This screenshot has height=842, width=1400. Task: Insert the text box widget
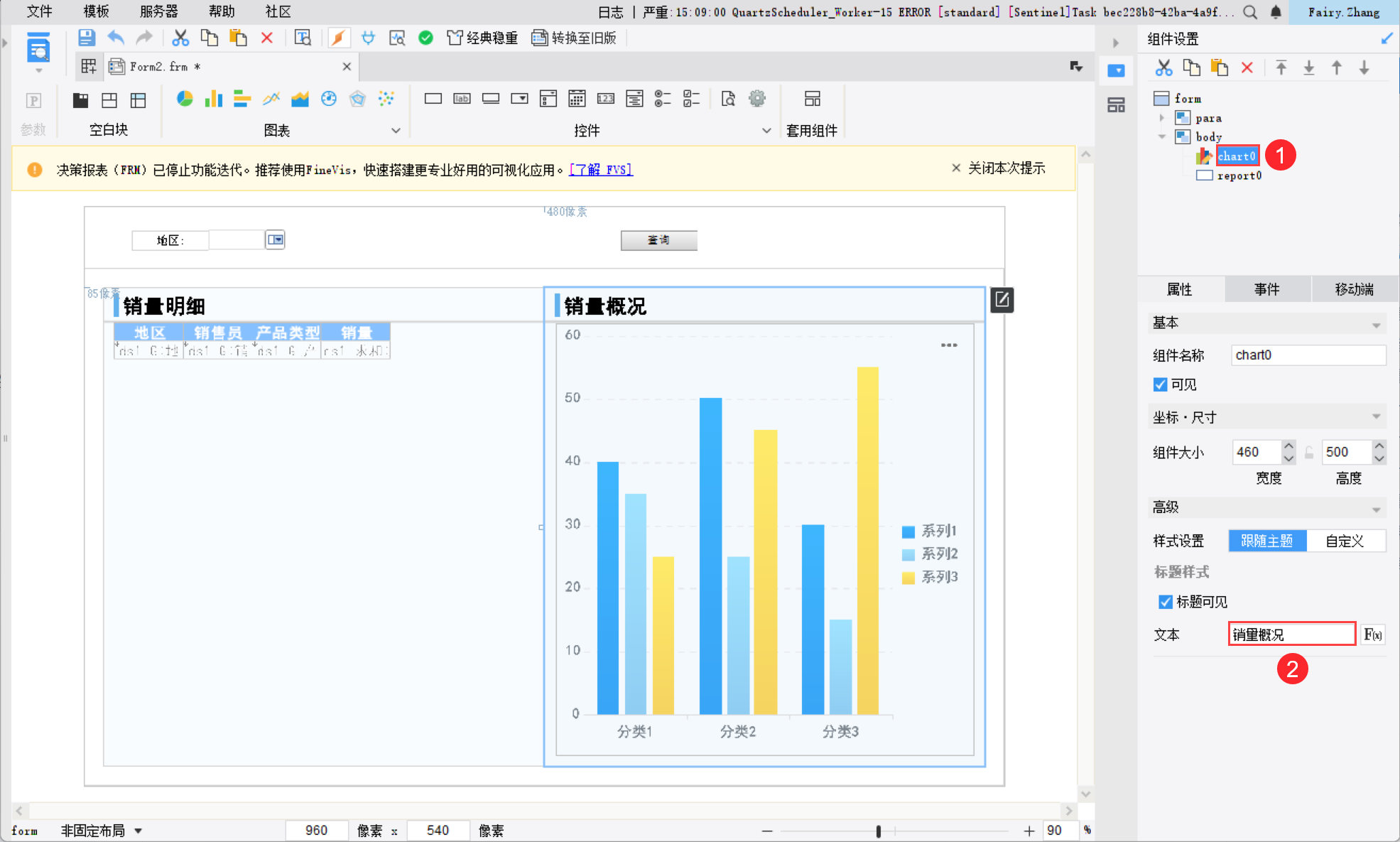click(433, 99)
